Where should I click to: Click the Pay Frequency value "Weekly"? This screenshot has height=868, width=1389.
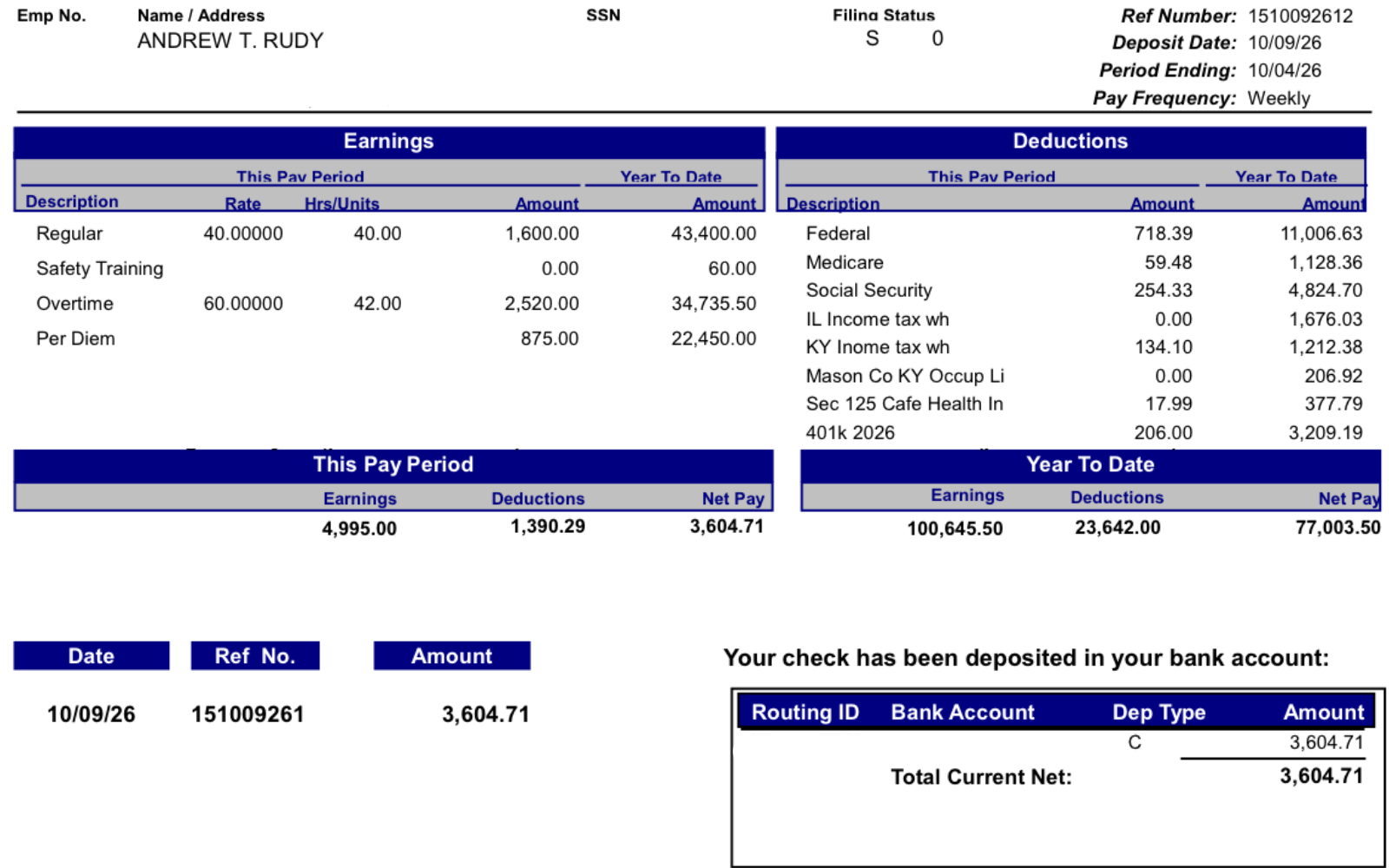(x=1279, y=98)
